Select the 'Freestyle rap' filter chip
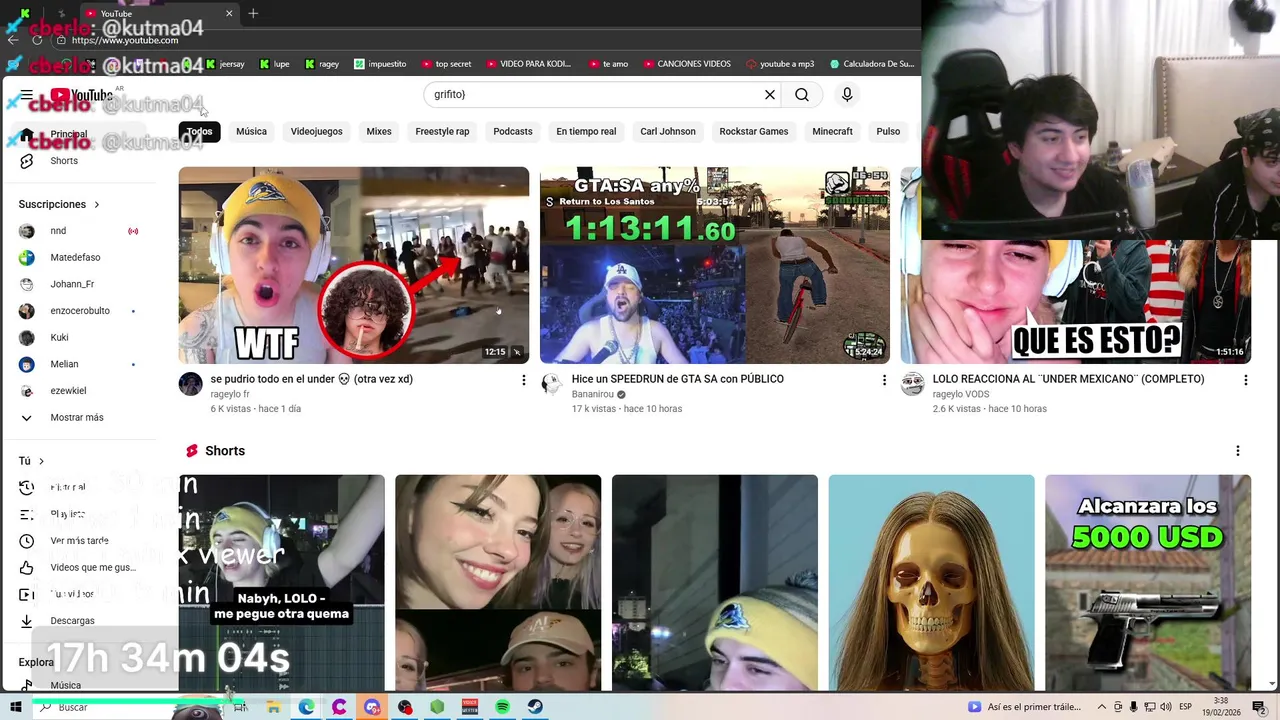Screen dimensions: 1280x720 point(442,132)
